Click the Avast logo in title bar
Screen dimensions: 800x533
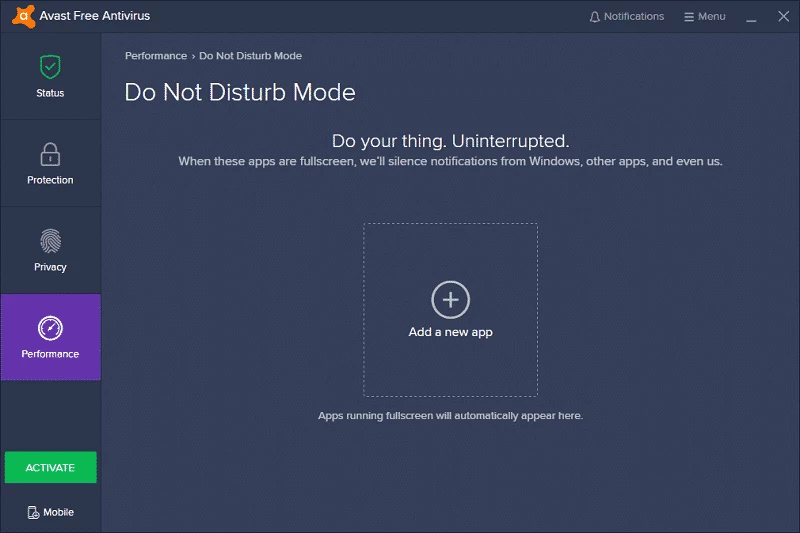pyautogui.click(x=22, y=16)
